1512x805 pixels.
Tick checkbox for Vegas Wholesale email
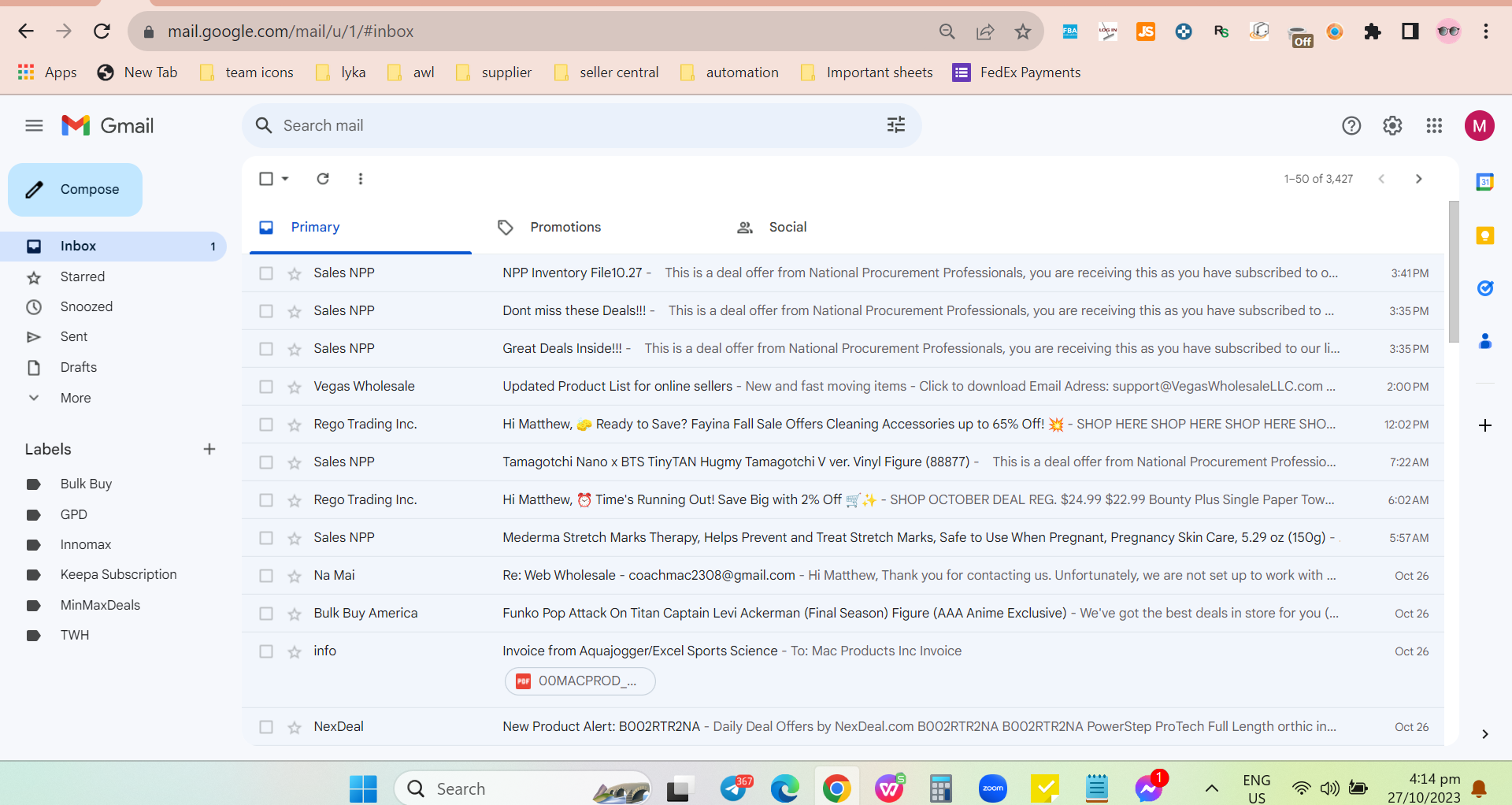[x=266, y=387]
